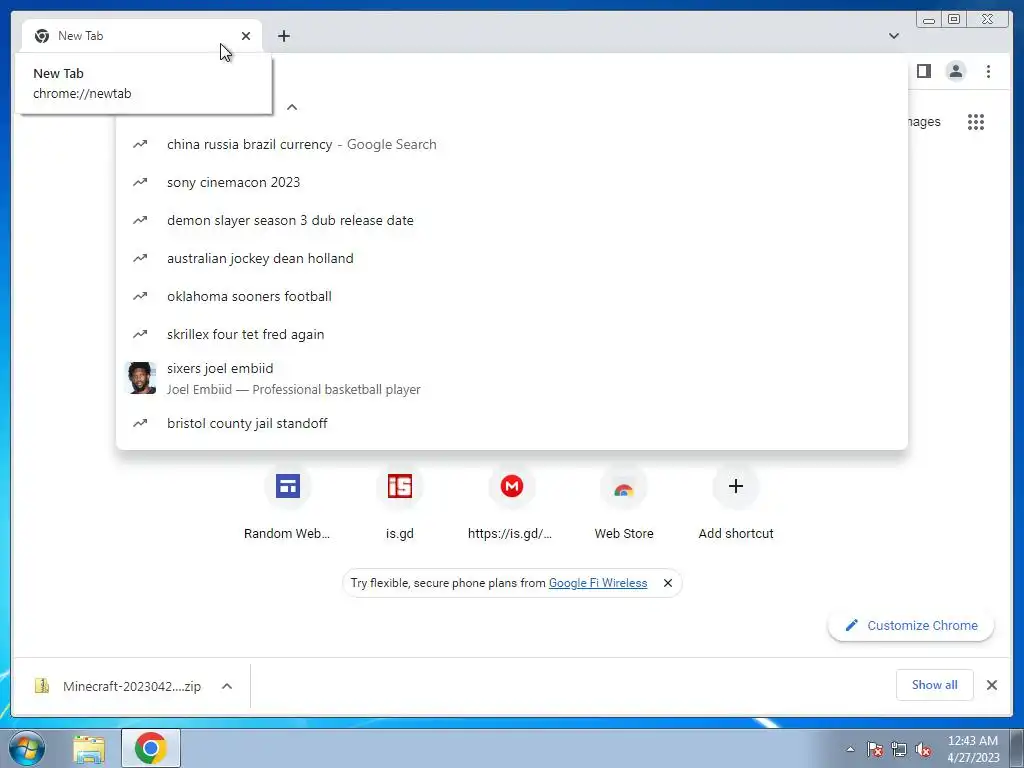Image resolution: width=1024 pixels, height=768 pixels.
Task: Select 'bristol county jail standoff' suggestion
Action: coord(512,423)
